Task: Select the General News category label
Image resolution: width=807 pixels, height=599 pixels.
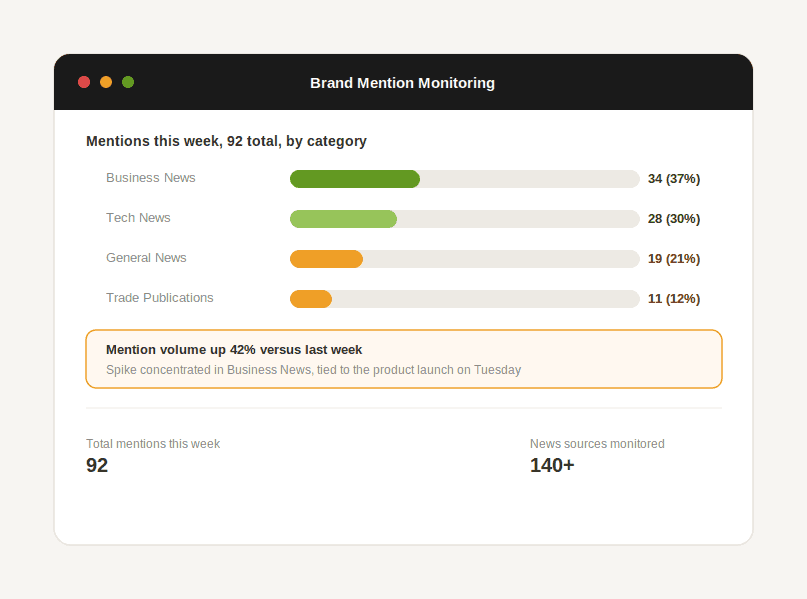Action: pyautogui.click(x=146, y=258)
